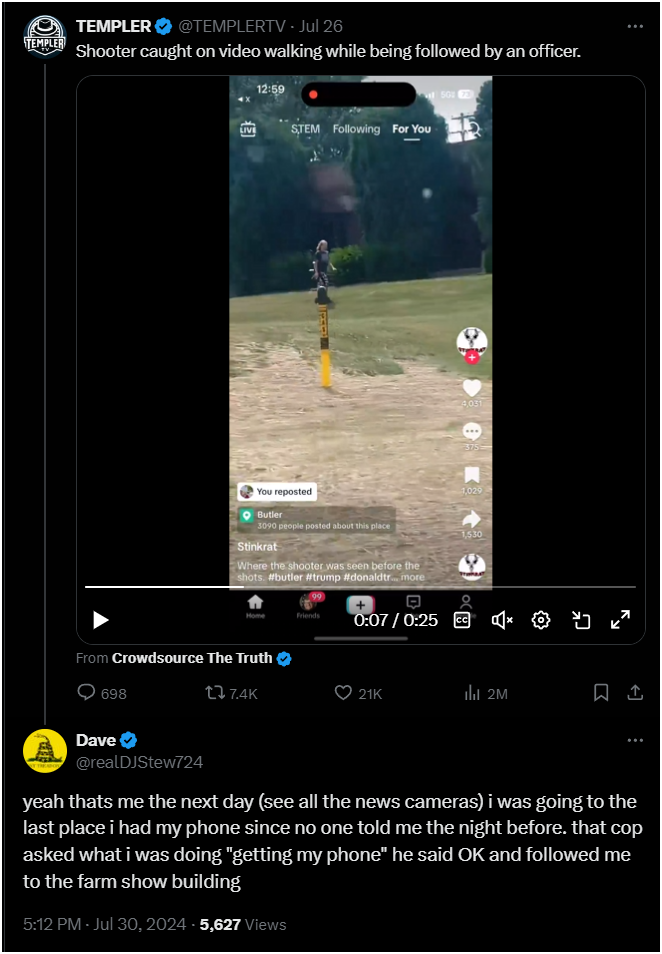Open video settings gear

(541, 620)
